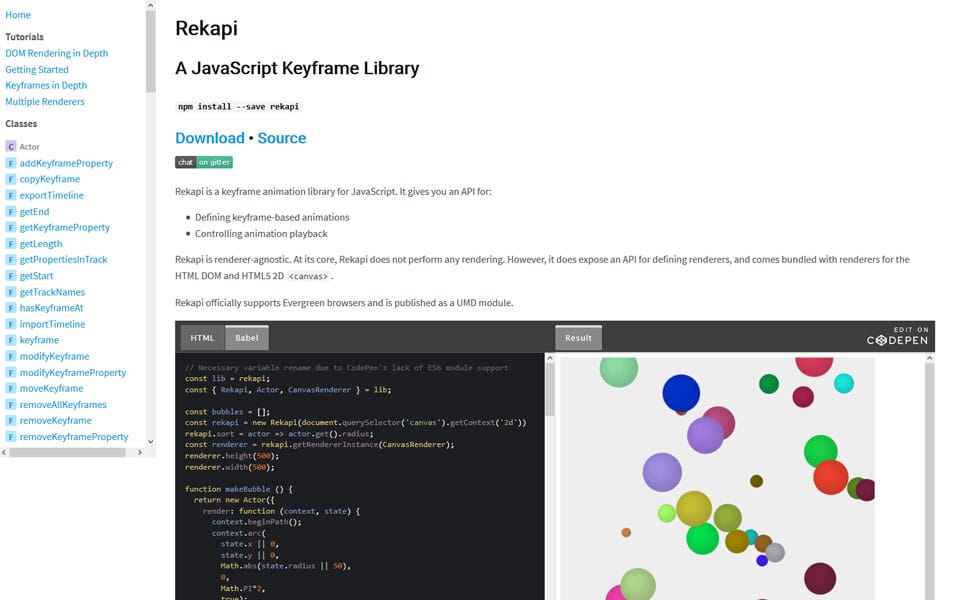
Task: Show the Result tab
Action: tap(578, 338)
